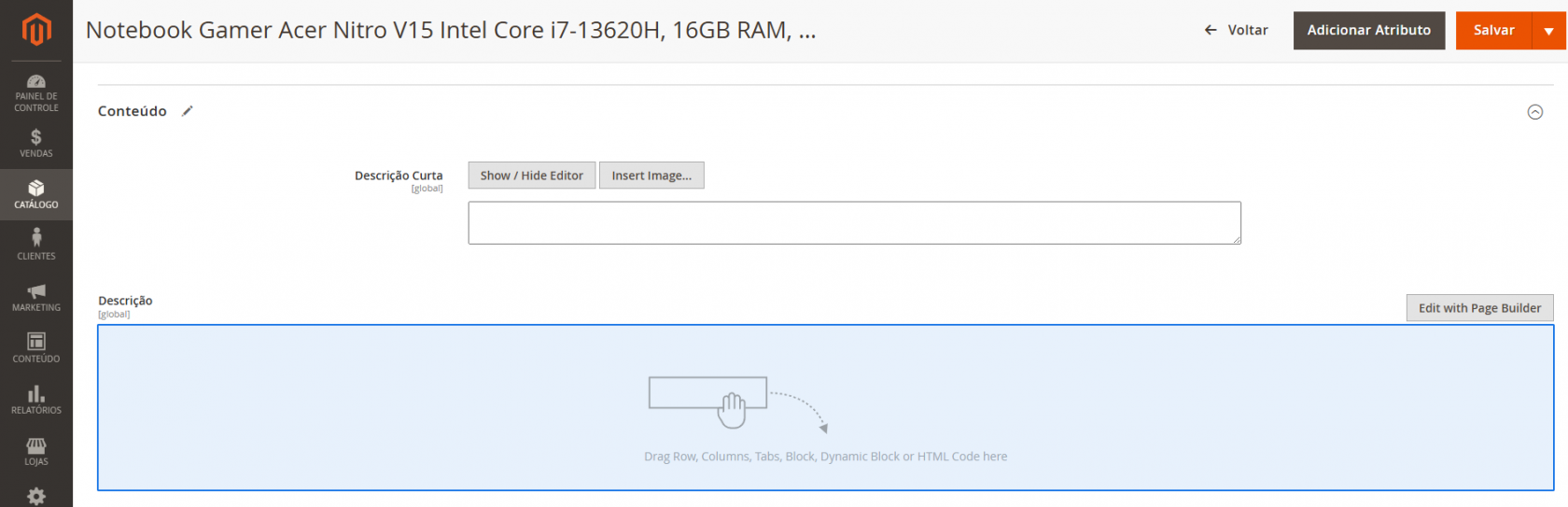Open the Vendas sidebar menu
Screen dimensions: 1568x507
point(36,143)
